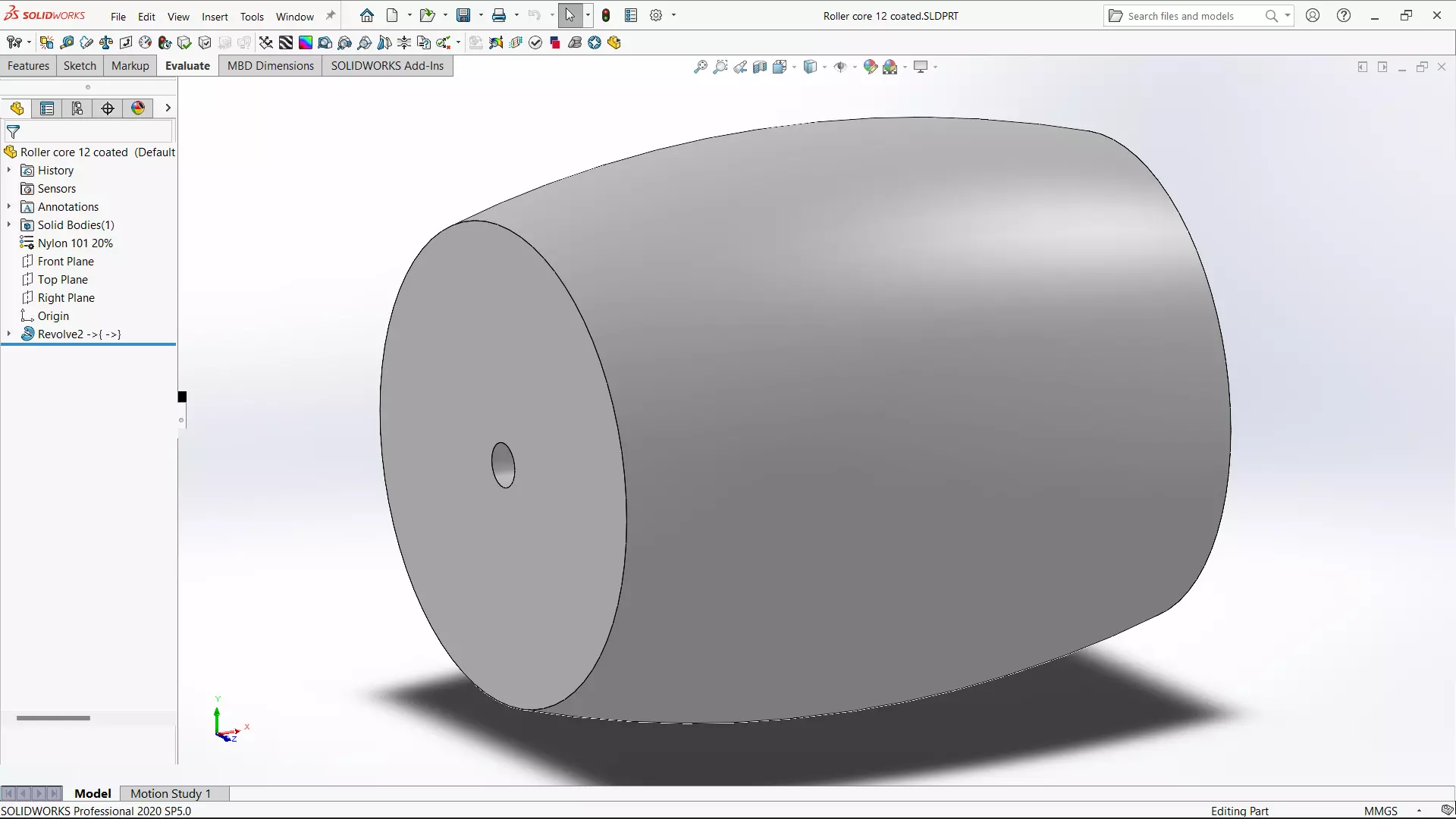Click the Zebra Stripes icon
This screenshot has width=1456, height=819.
[286, 42]
